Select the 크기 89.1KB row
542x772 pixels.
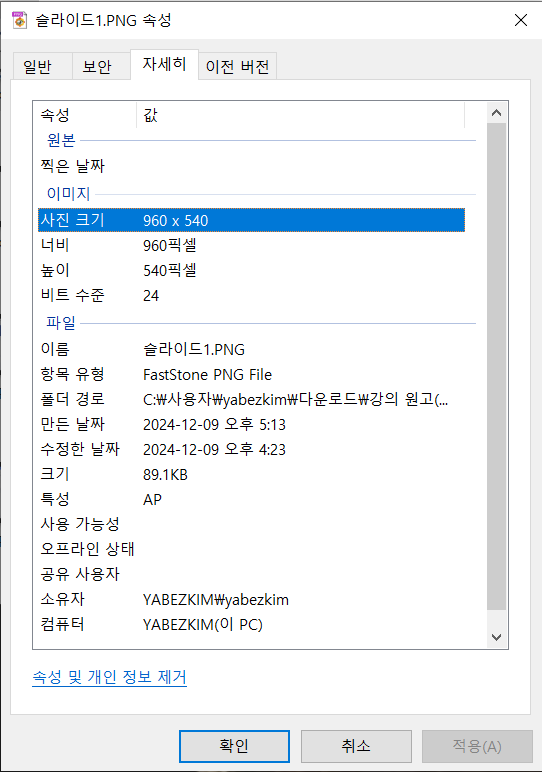(x=252, y=474)
